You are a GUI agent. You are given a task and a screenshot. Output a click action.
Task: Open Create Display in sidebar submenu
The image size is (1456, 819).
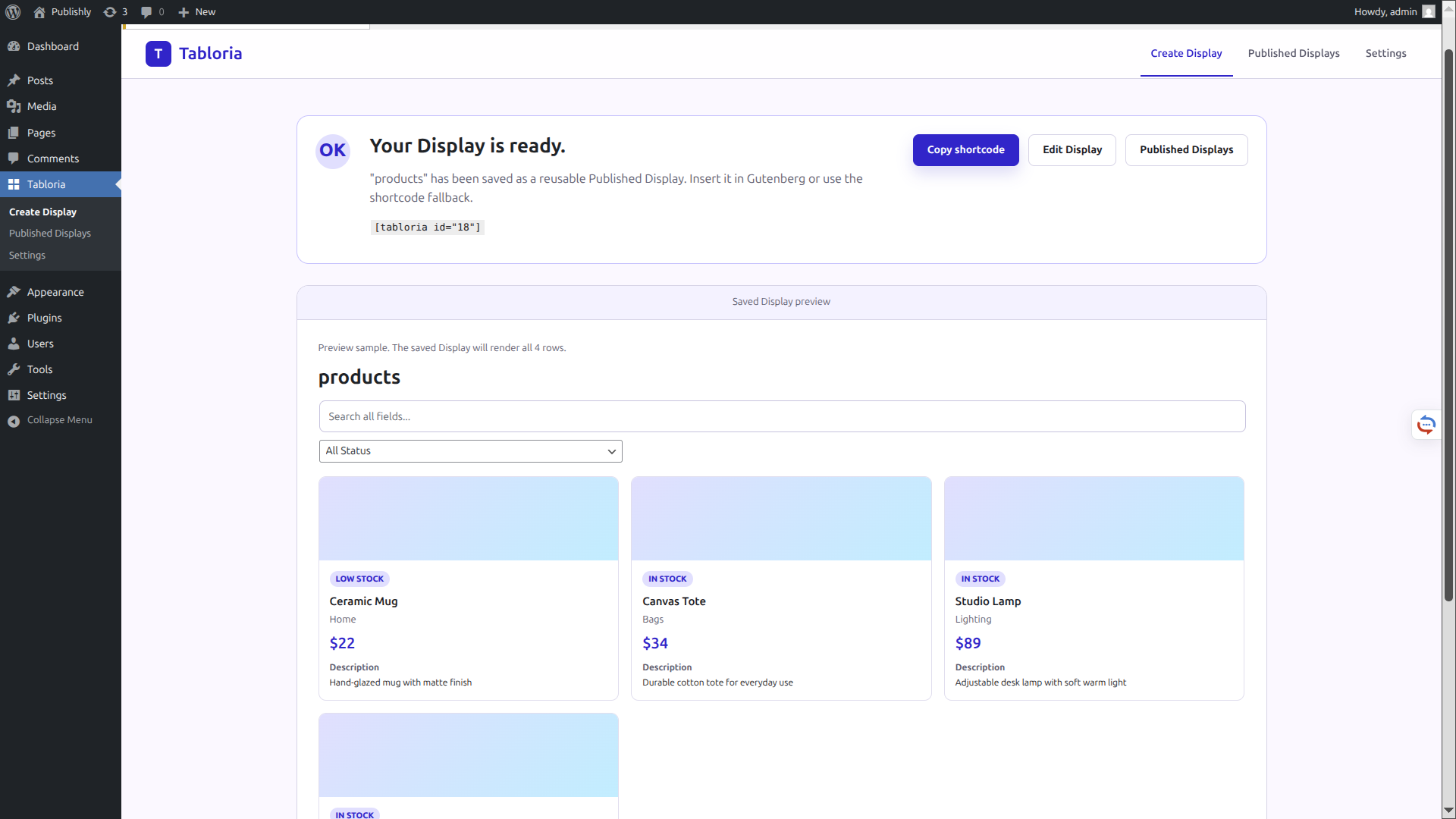42,212
